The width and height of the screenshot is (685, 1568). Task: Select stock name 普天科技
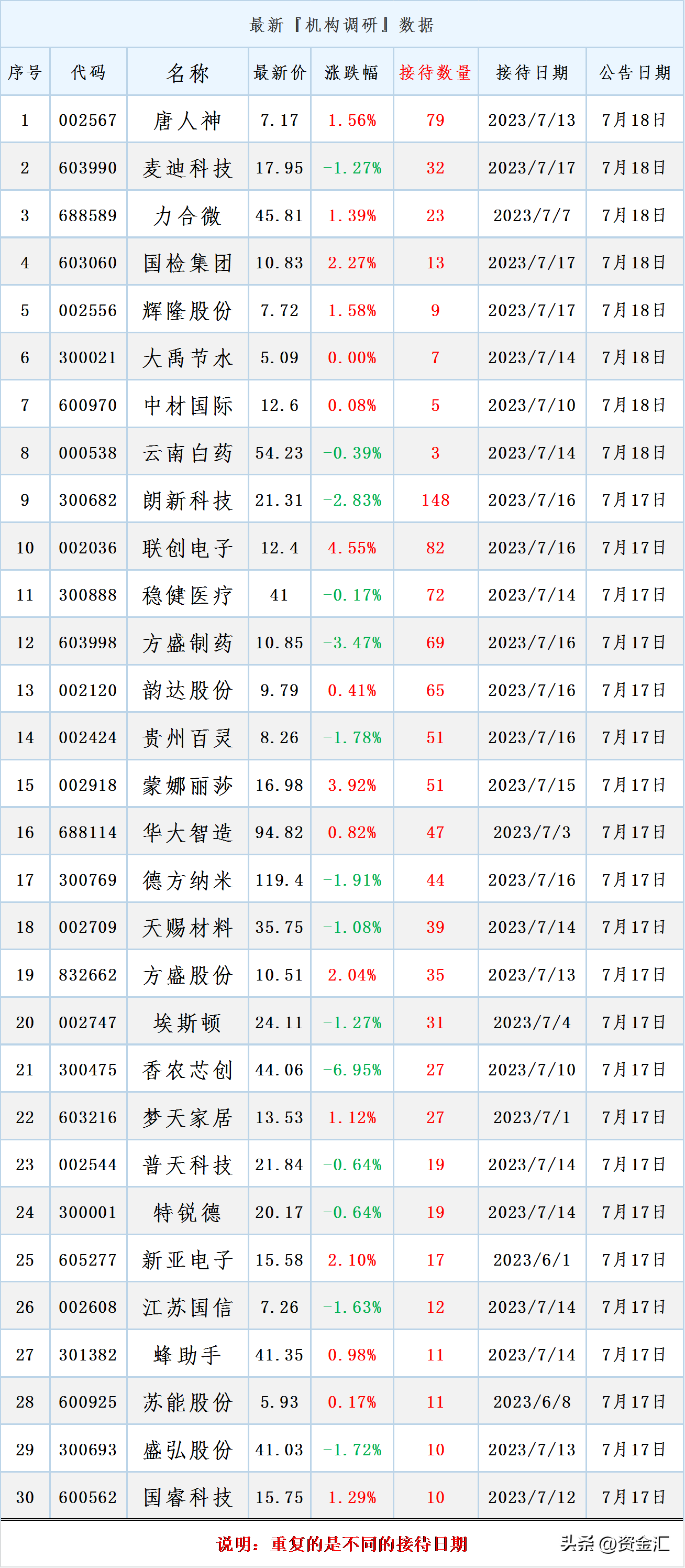(187, 1165)
